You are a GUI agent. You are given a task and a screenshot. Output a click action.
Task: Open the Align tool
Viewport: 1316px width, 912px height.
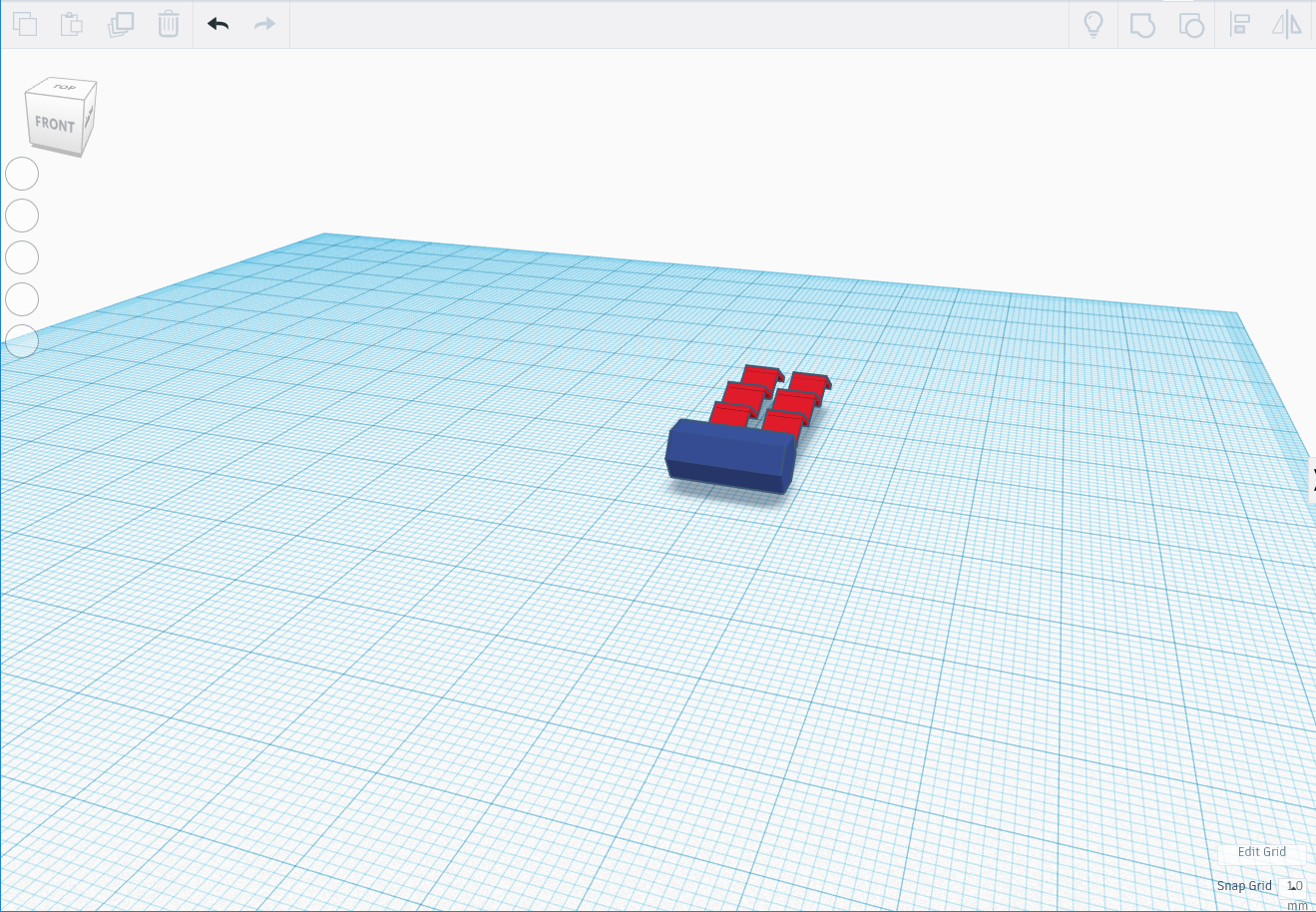tap(1240, 24)
